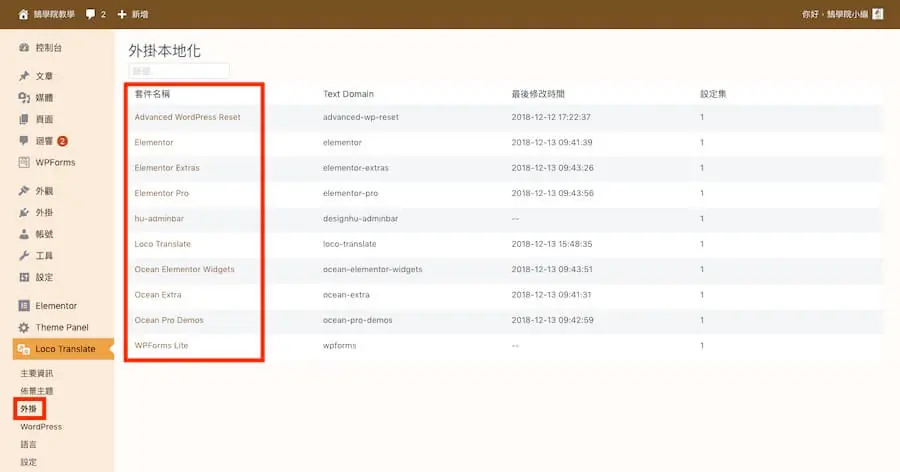
Task: Click the 外掛本地化 page heading
Action: pyautogui.click(x=164, y=51)
